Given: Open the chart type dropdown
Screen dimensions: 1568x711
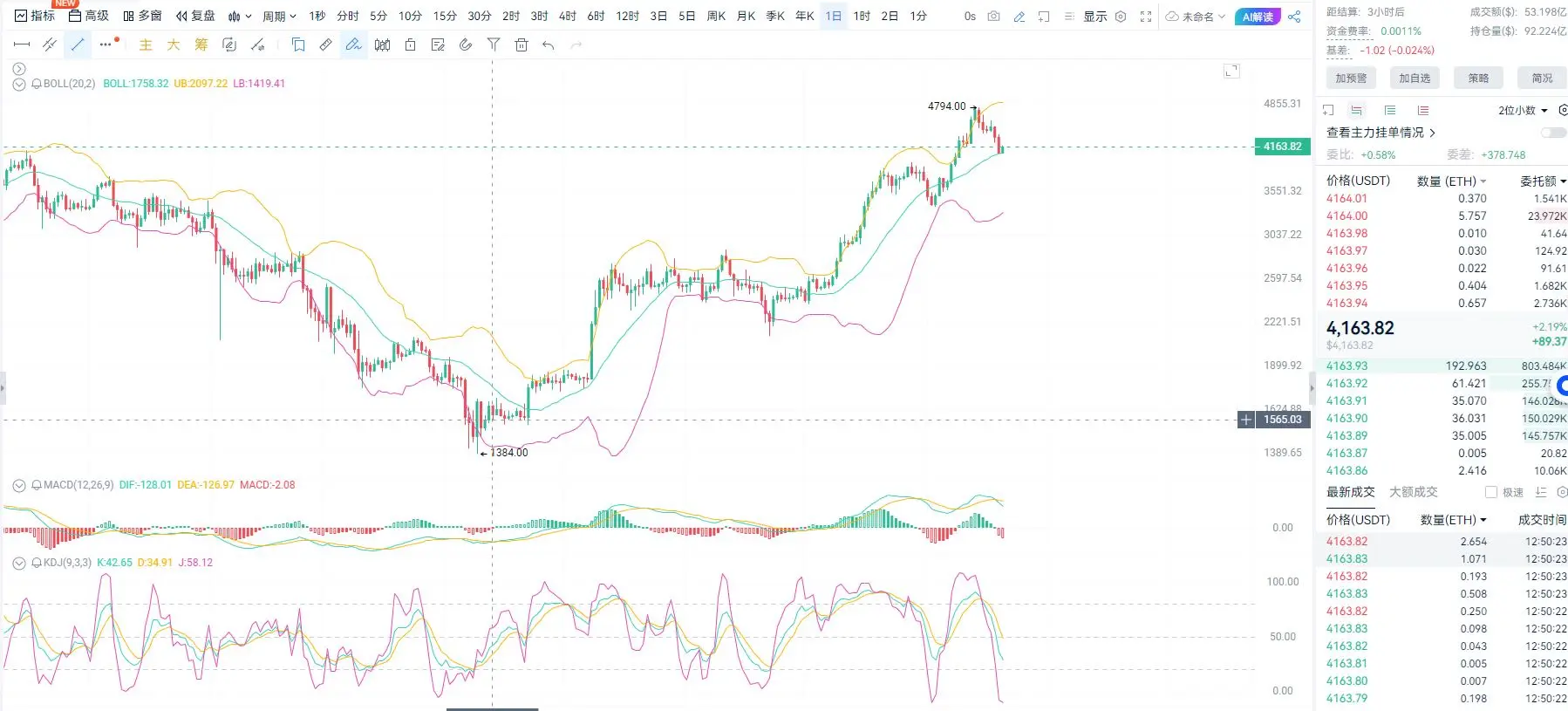Looking at the screenshot, I should (x=240, y=16).
